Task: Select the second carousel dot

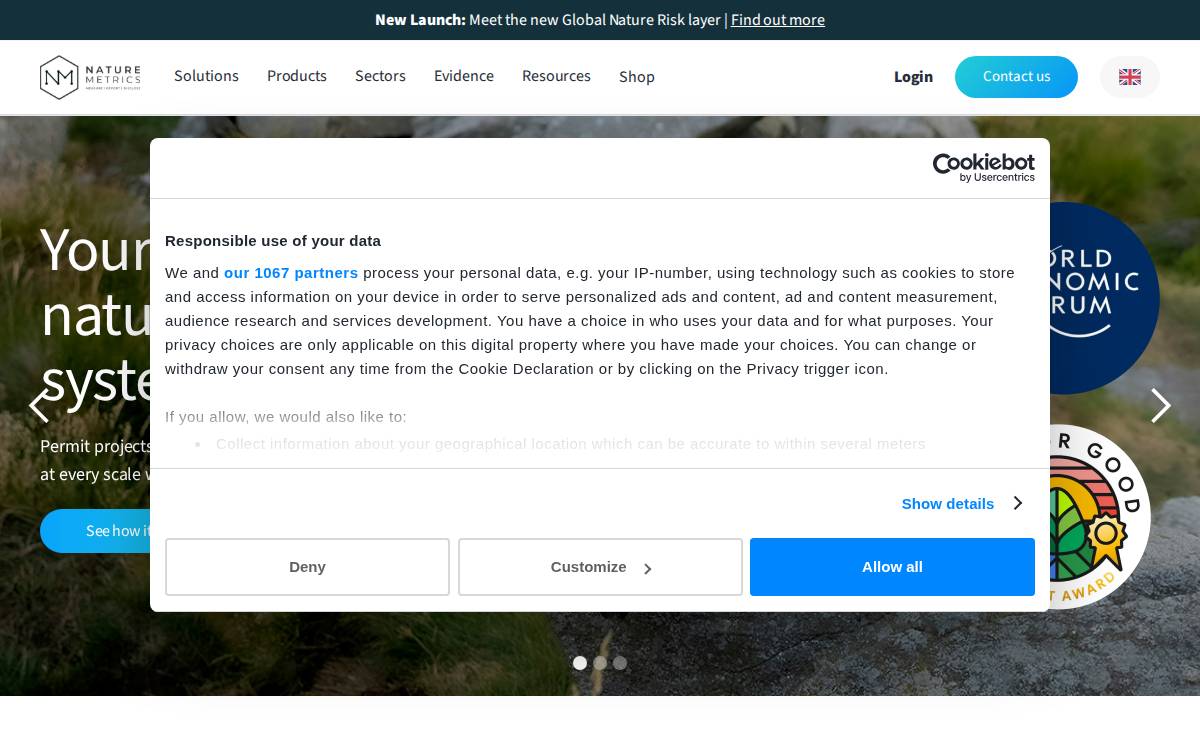Action: point(600,663)
